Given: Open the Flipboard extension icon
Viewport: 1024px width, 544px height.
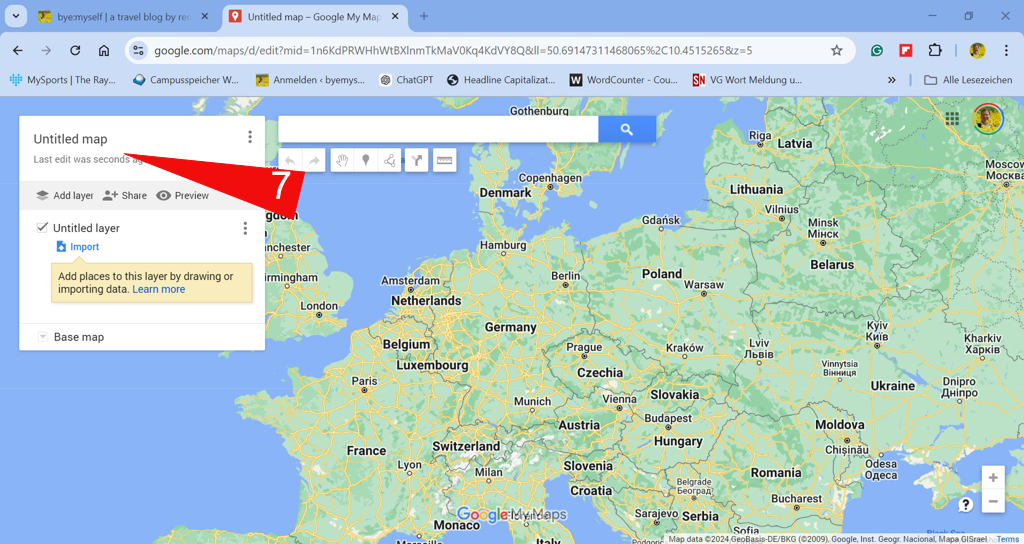Looking at the screenshot, I should click(906, 50).
